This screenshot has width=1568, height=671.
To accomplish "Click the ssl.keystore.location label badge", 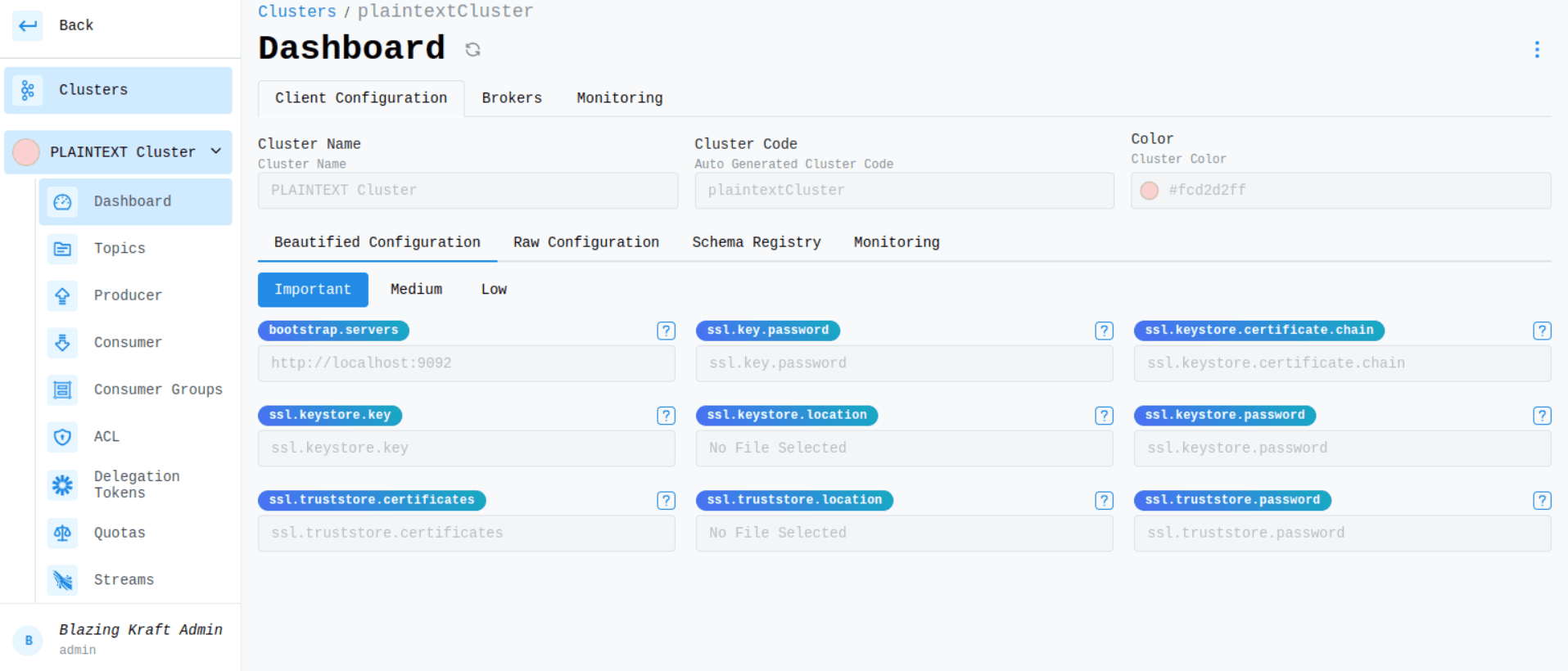I will pos(787,416).
